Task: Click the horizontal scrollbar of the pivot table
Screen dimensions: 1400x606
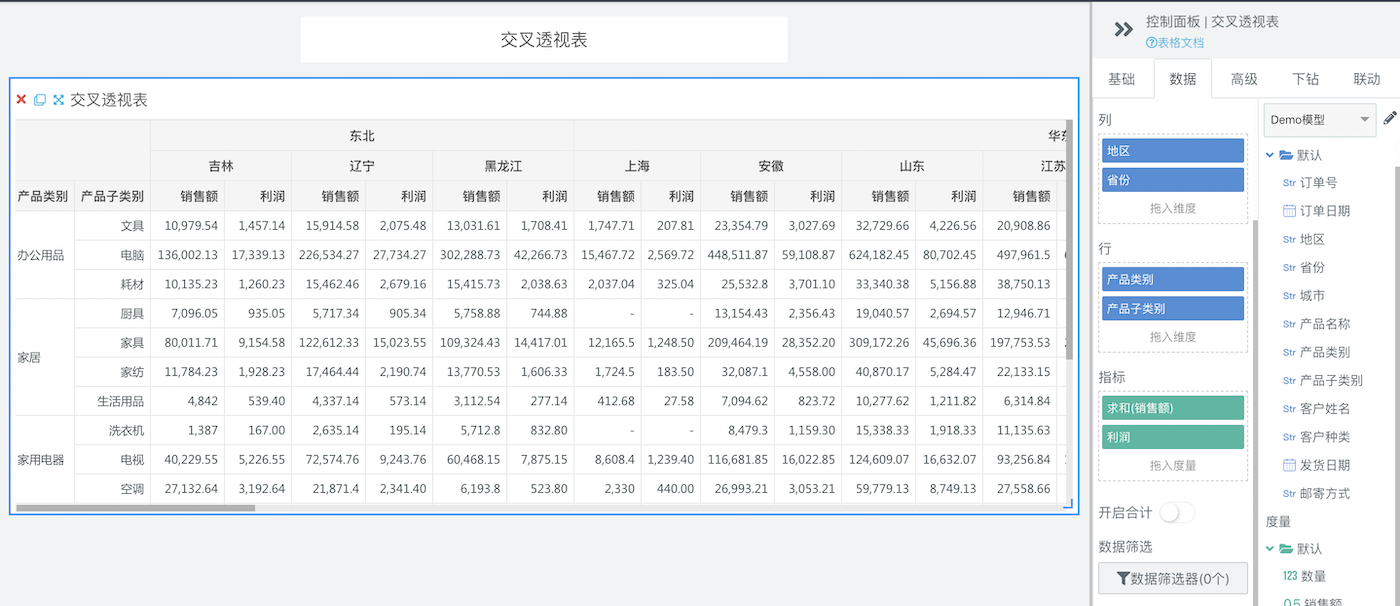Action: [x=135, y=508]
